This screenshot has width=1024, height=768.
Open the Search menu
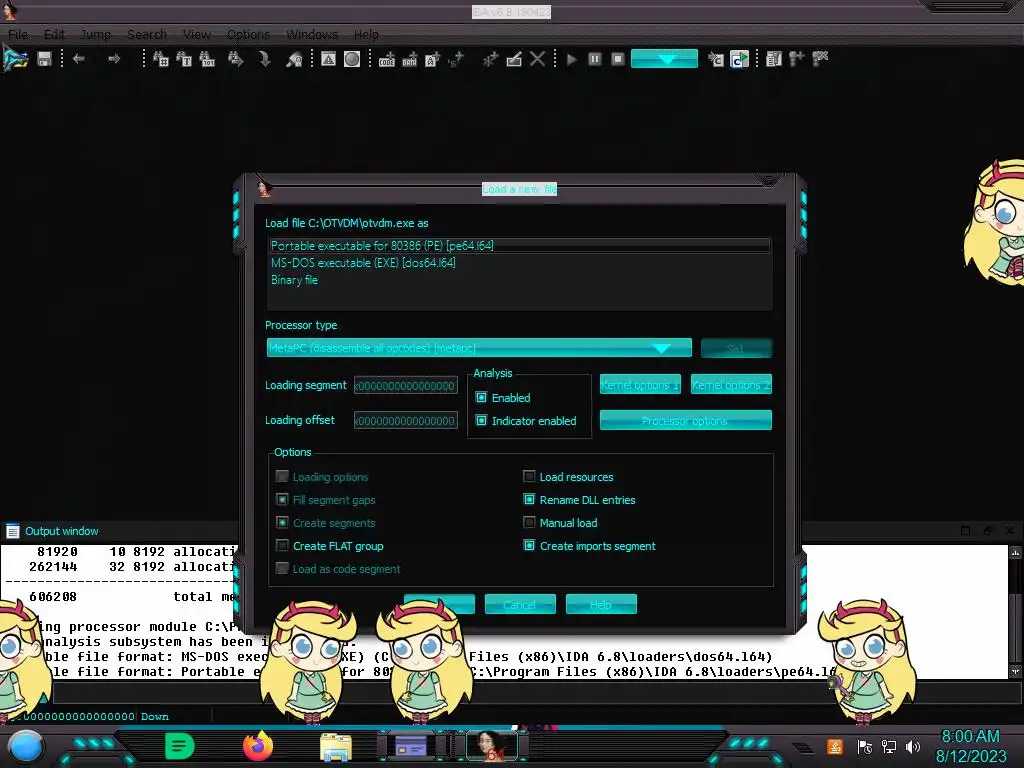pyautogui.click(x=147, y=34)
